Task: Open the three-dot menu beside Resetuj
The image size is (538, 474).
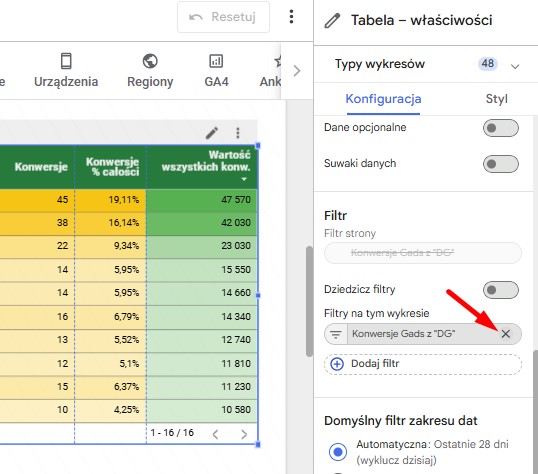Action: (x=291, y=17)
